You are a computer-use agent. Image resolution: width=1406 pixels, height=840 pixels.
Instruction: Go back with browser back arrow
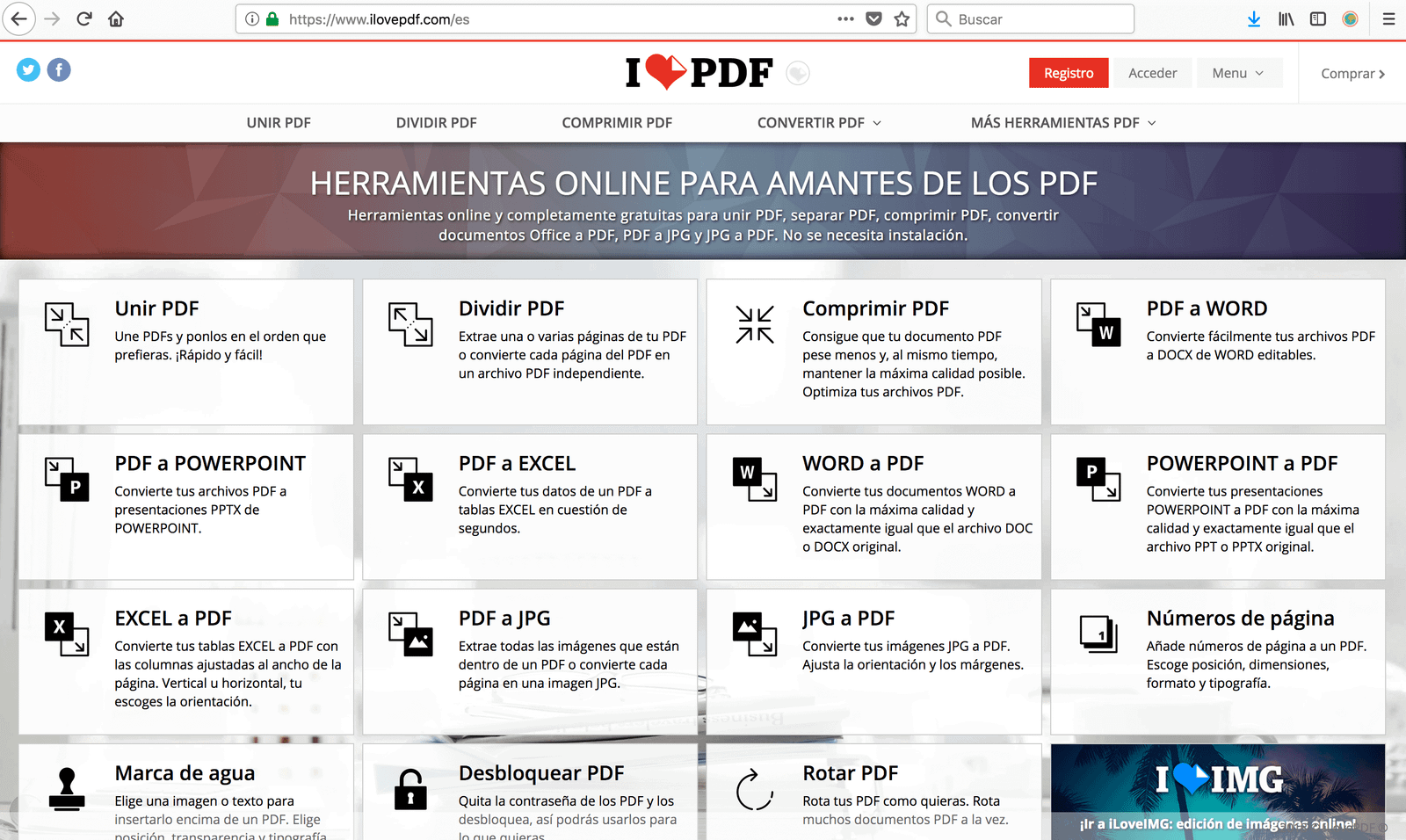18,18
